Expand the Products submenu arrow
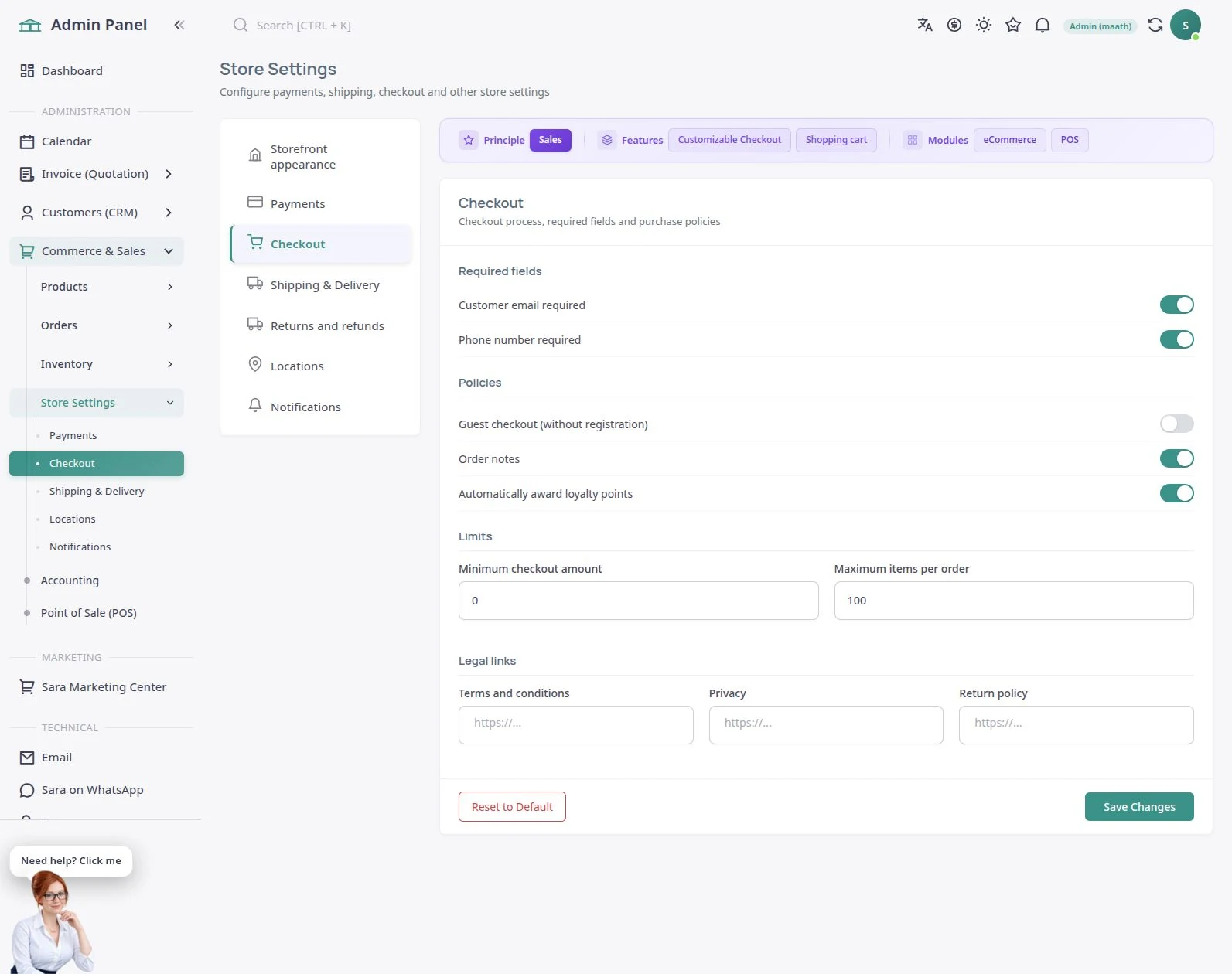This screenshot has width=1232, height=974. click(170, 287)
